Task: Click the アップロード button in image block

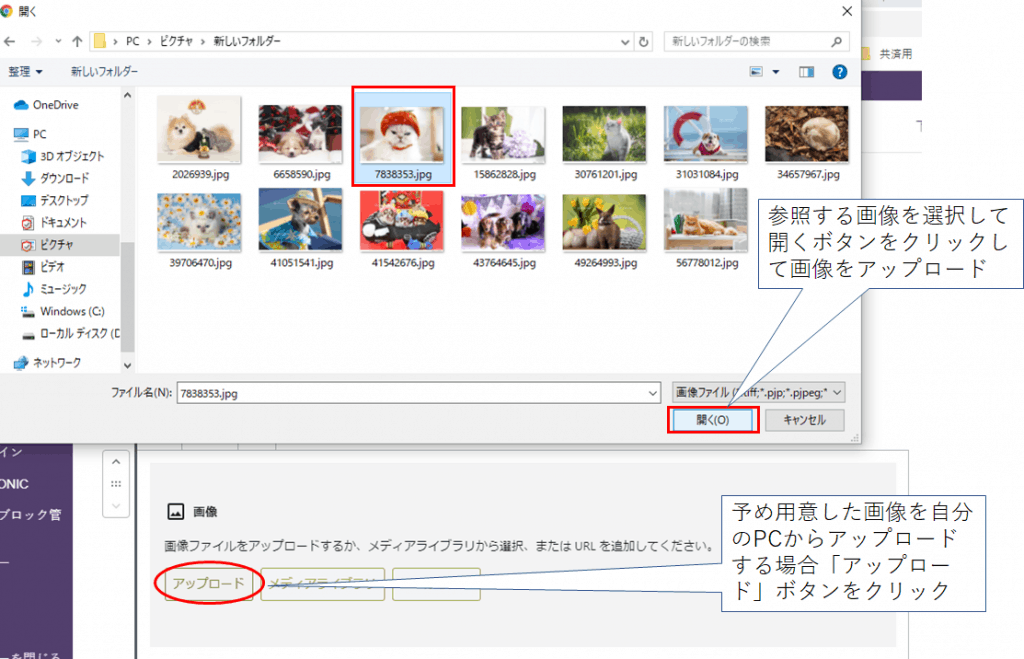Action: coord(209,584)
